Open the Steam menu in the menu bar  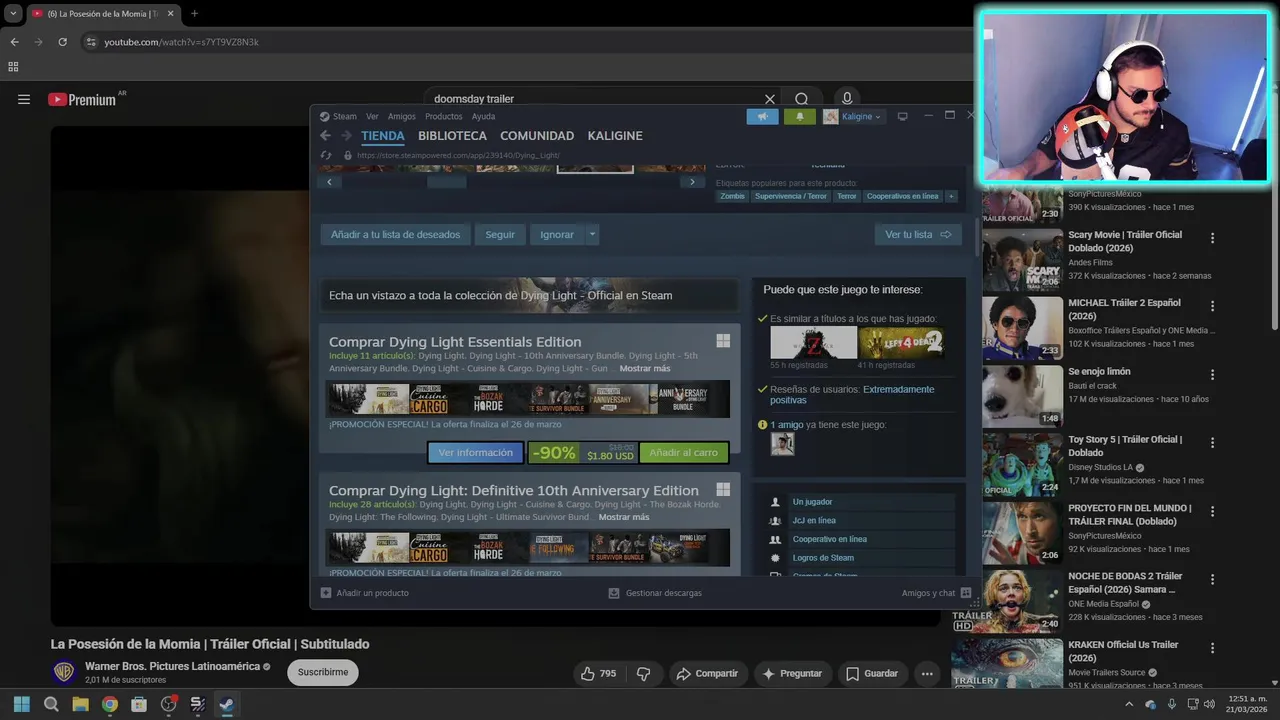[339, 116]
